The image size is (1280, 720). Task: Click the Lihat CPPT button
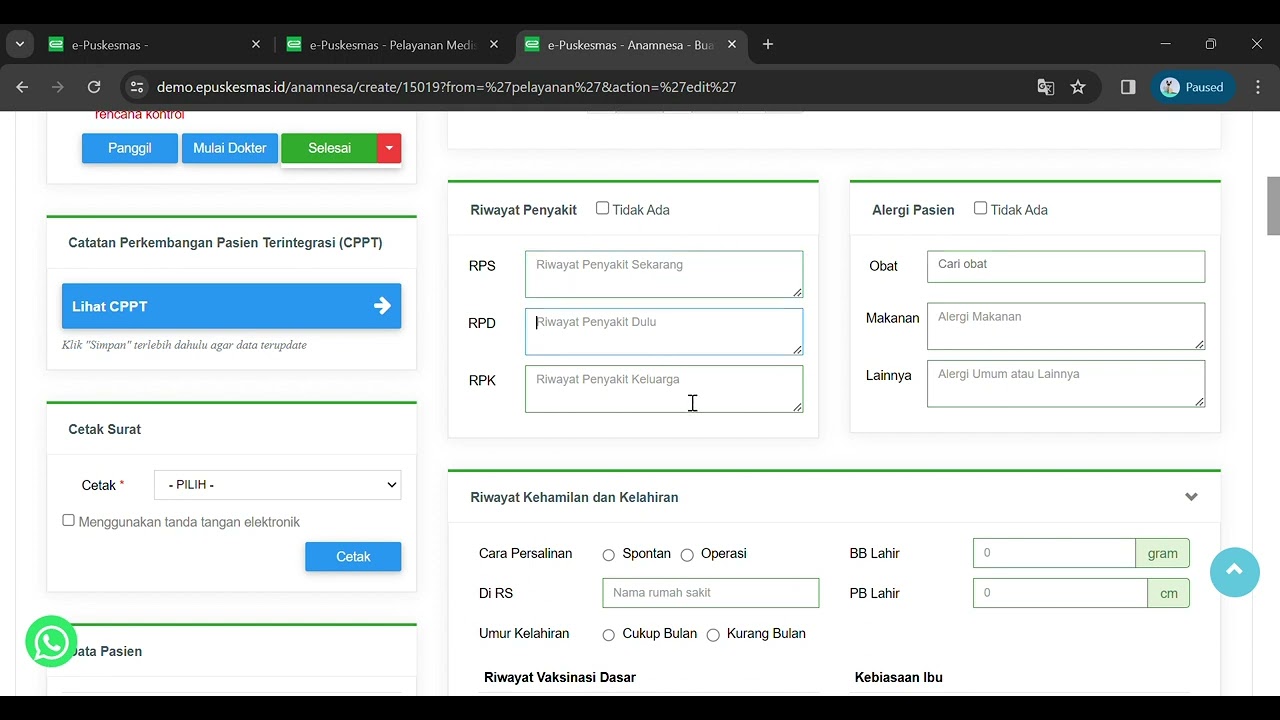click(231, 306)
